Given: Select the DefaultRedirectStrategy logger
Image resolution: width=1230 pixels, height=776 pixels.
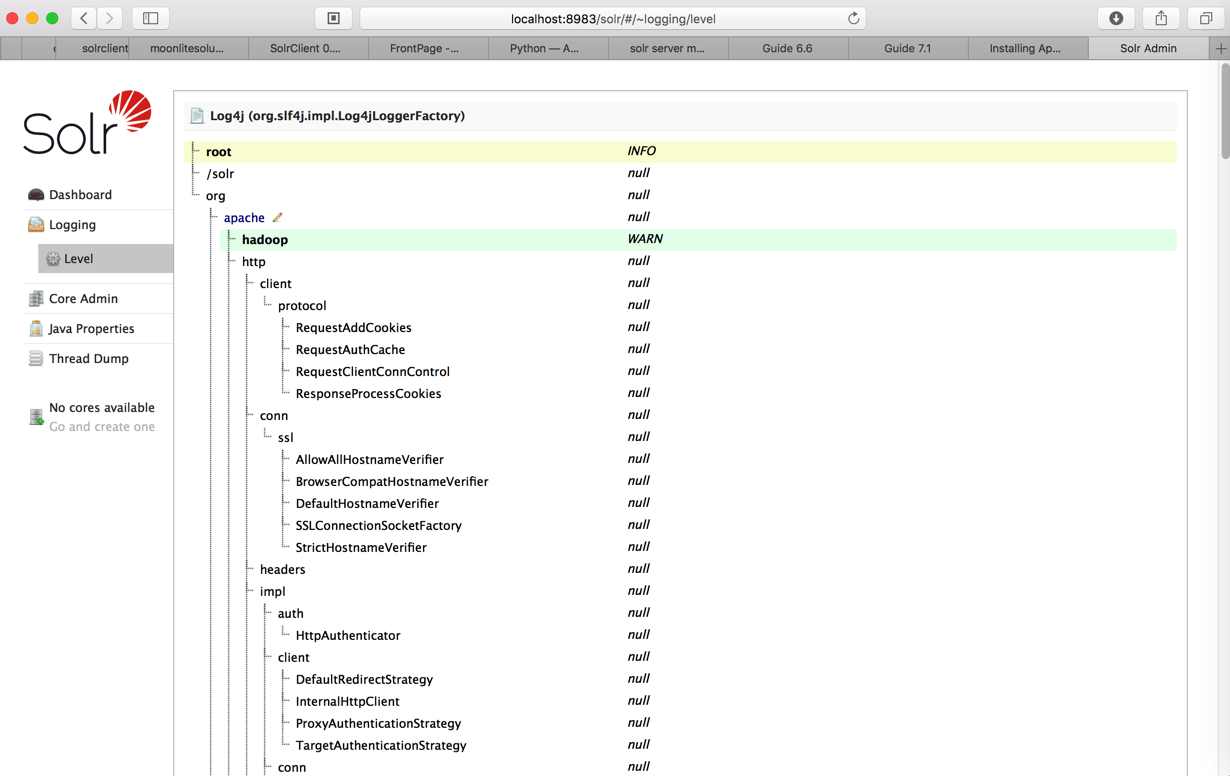Looking at the screenshot, I should click(365, 680).
